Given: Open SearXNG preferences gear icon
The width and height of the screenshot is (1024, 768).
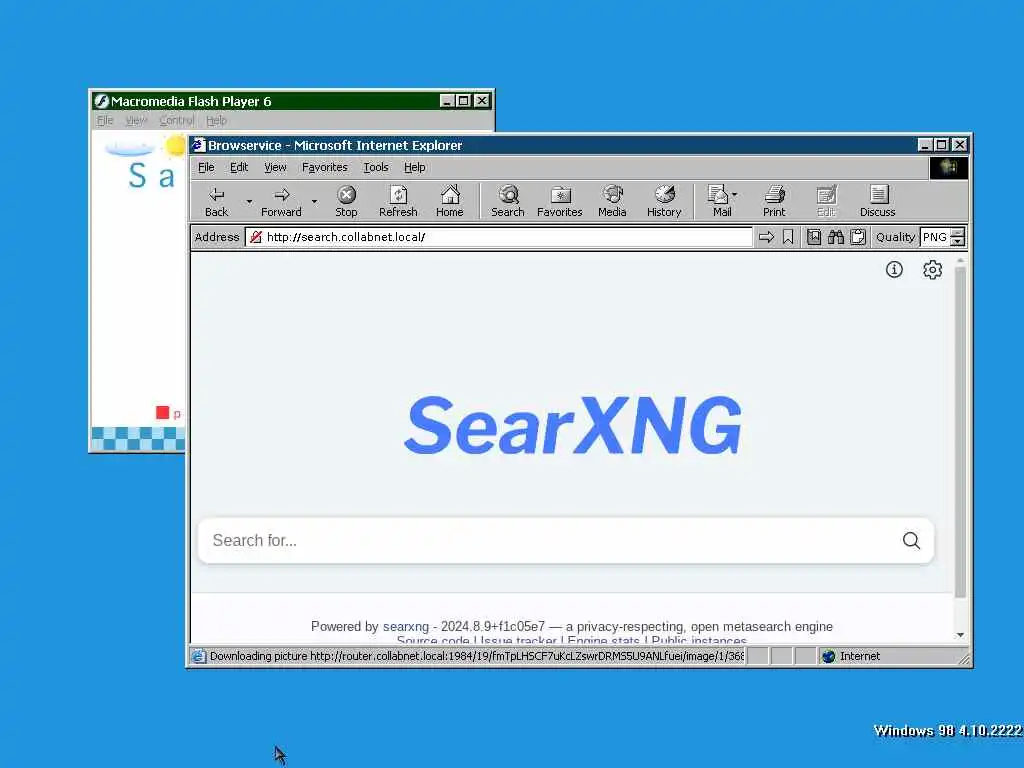Looking at the screenshot, I should pyautogui.click(x=933, y=269).
